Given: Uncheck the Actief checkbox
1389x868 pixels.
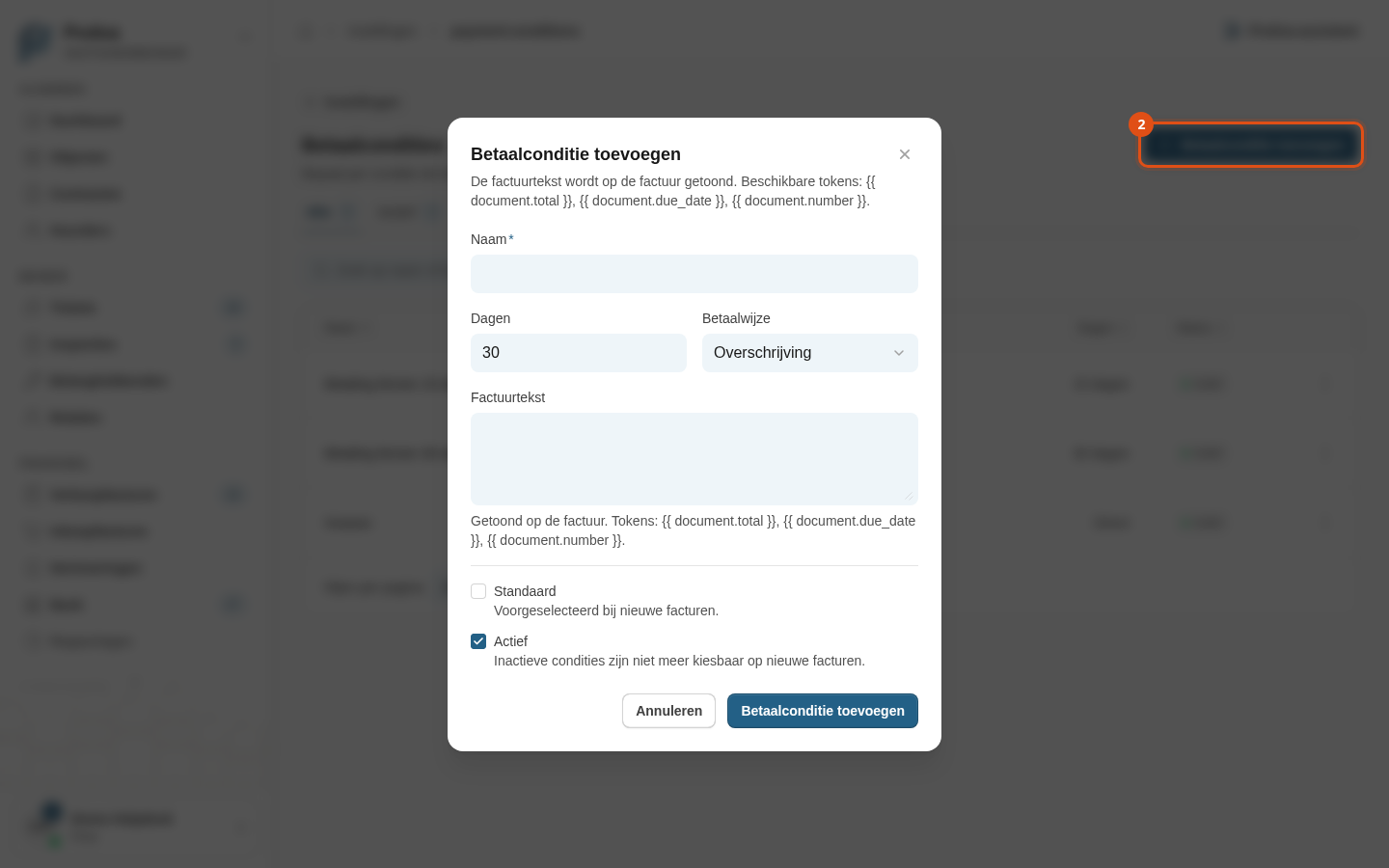Looking at the screenshot, I should pos(478,641).
